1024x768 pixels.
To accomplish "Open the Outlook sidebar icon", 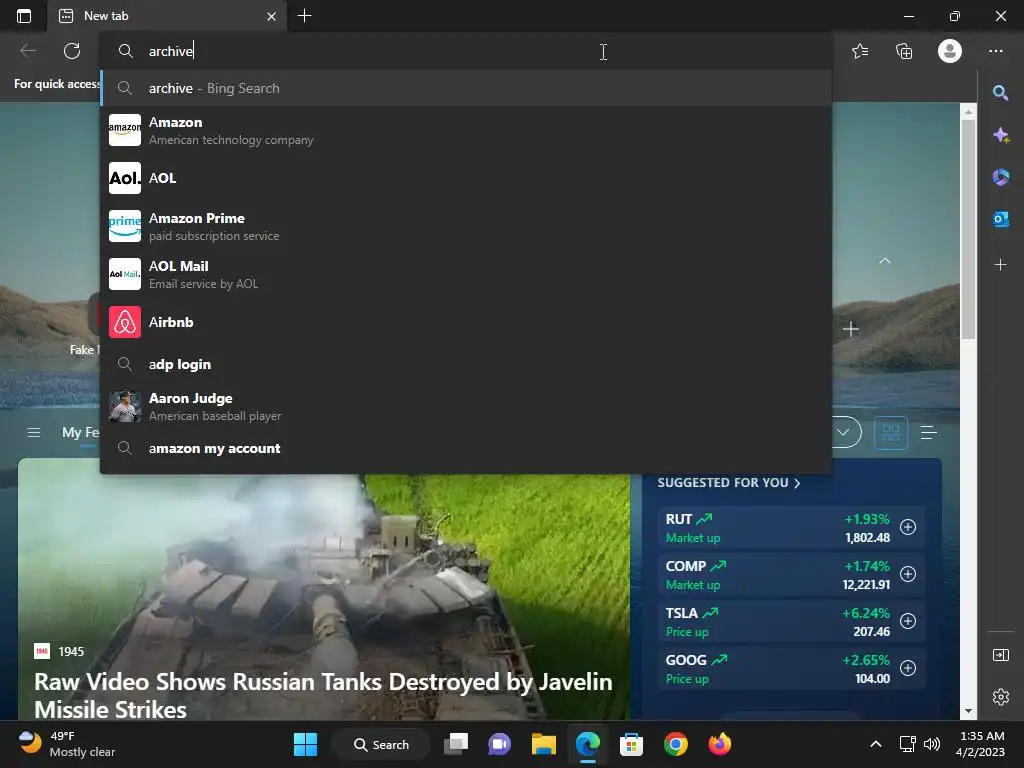I will [x=1000, y=219].
